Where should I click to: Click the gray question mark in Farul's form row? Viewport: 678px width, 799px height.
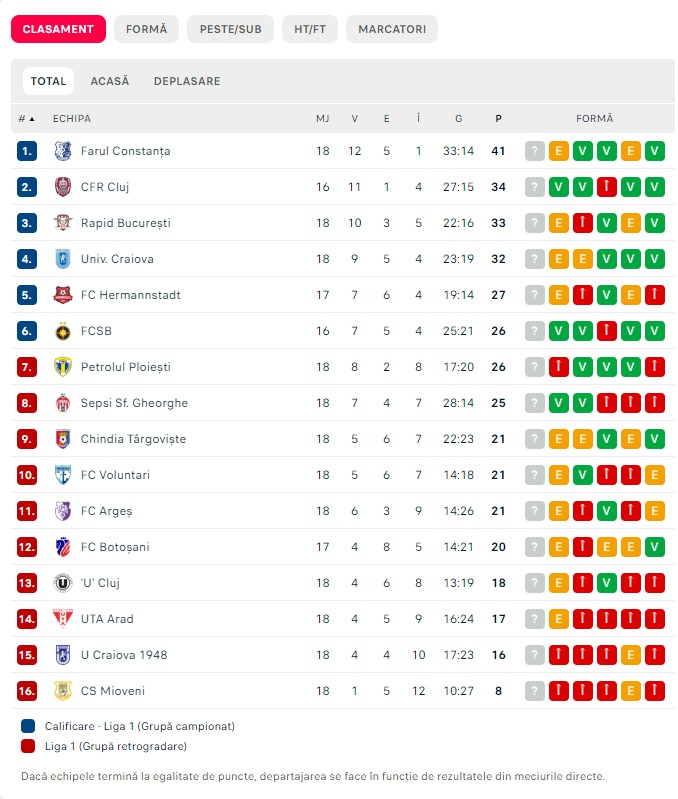point(535,151)
